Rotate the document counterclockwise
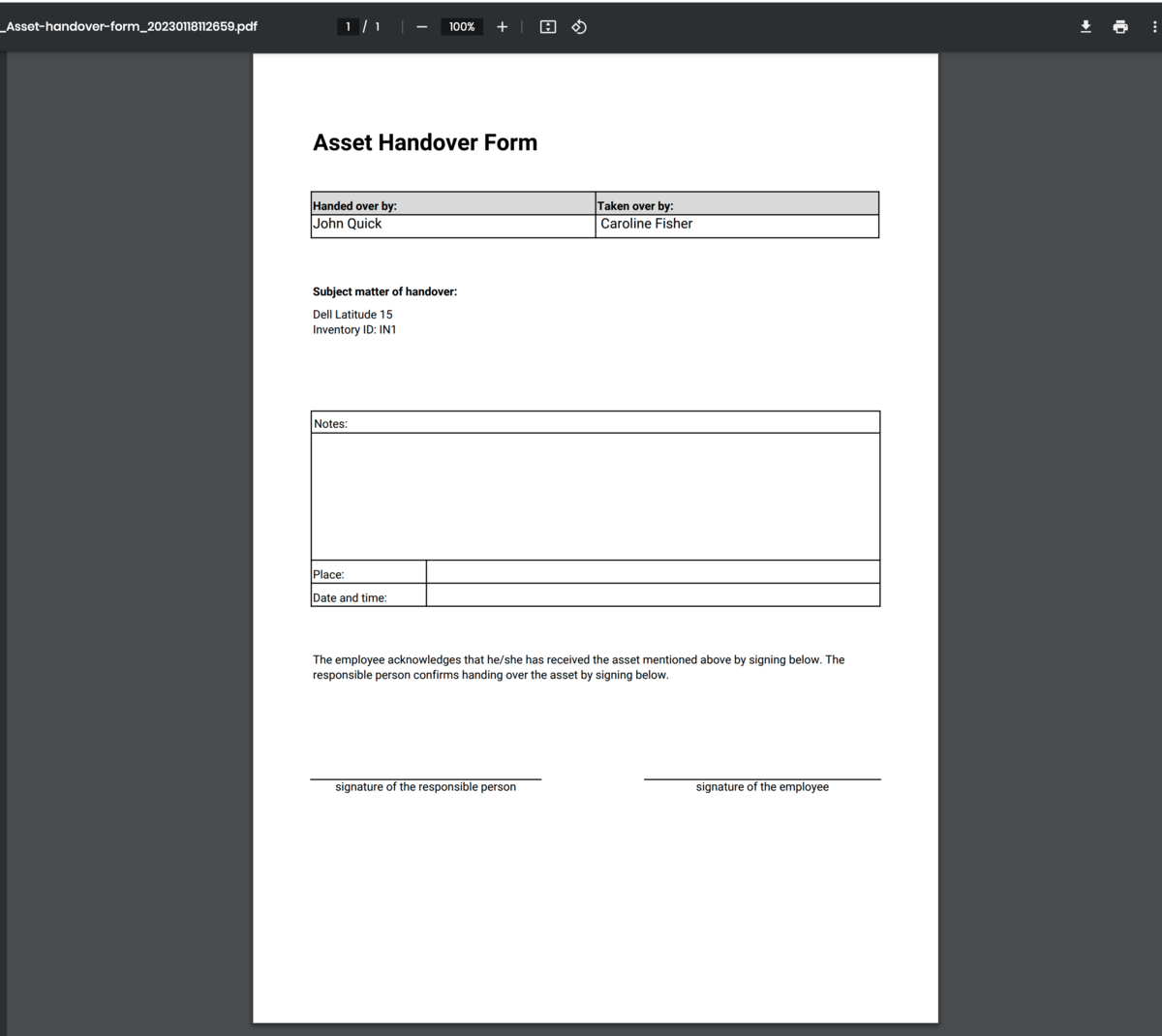The width and height of the screenshot is (1162, 1036). point(578,26)
